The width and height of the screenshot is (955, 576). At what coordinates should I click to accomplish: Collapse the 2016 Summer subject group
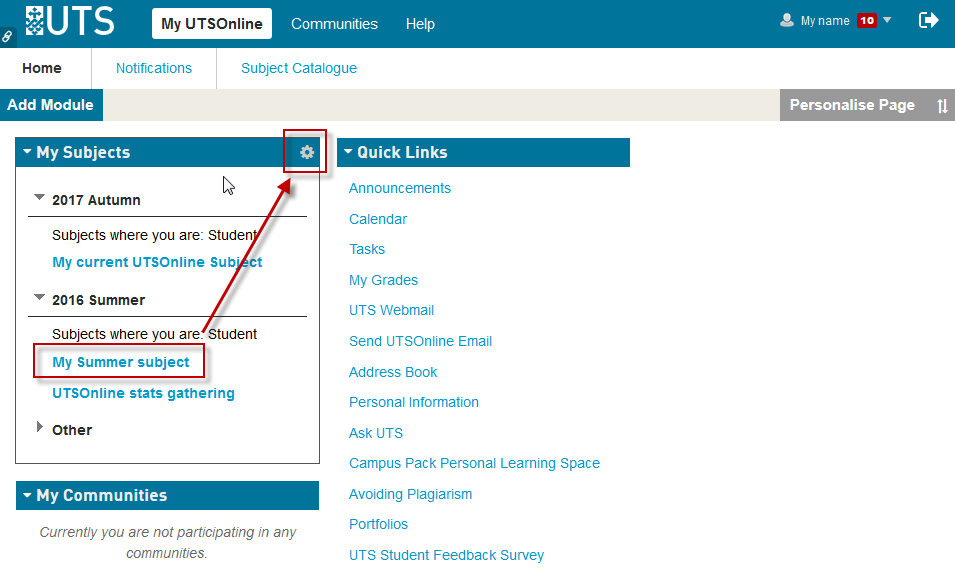click(x=40, y=298)
